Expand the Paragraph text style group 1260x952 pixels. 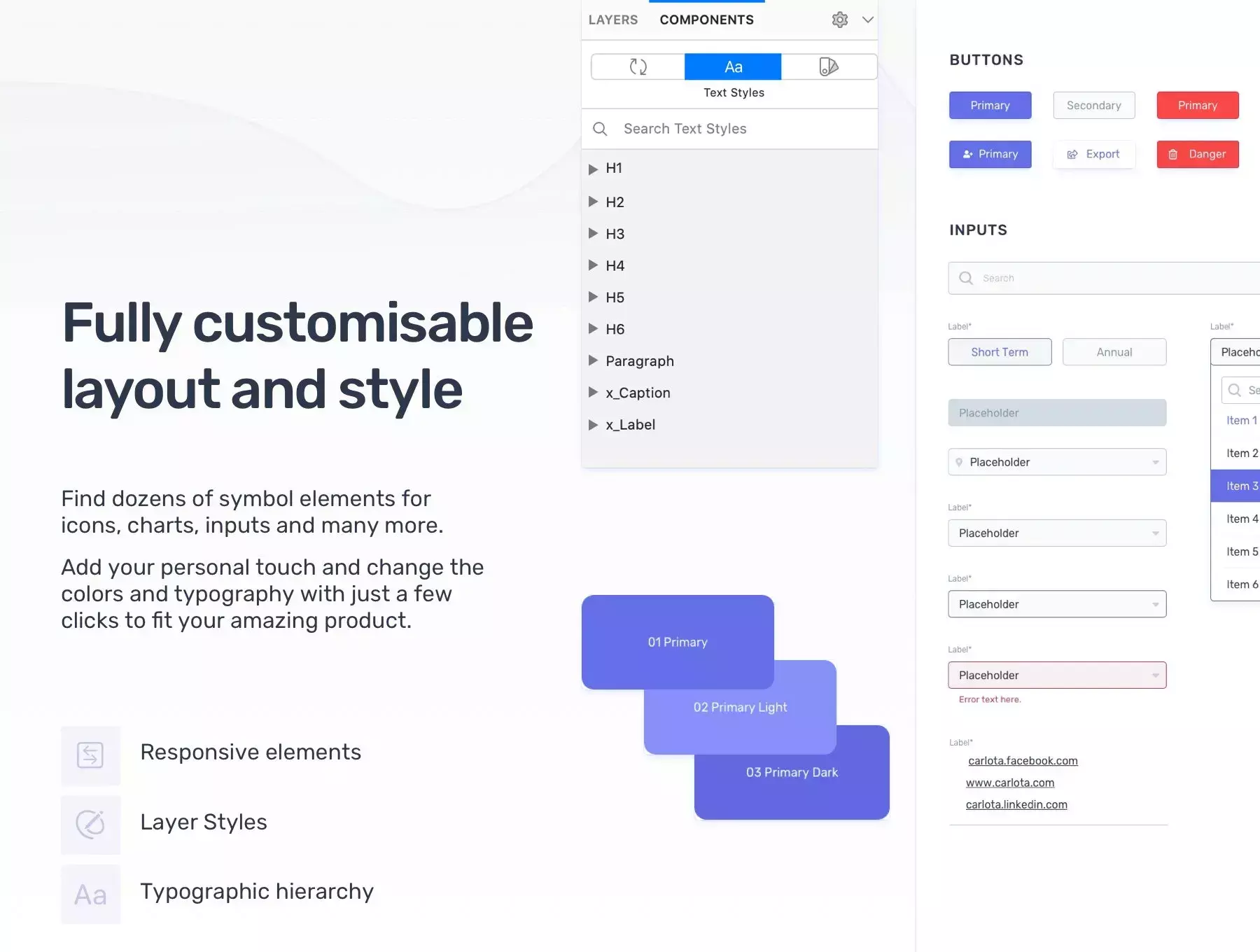tap(593, 360)
